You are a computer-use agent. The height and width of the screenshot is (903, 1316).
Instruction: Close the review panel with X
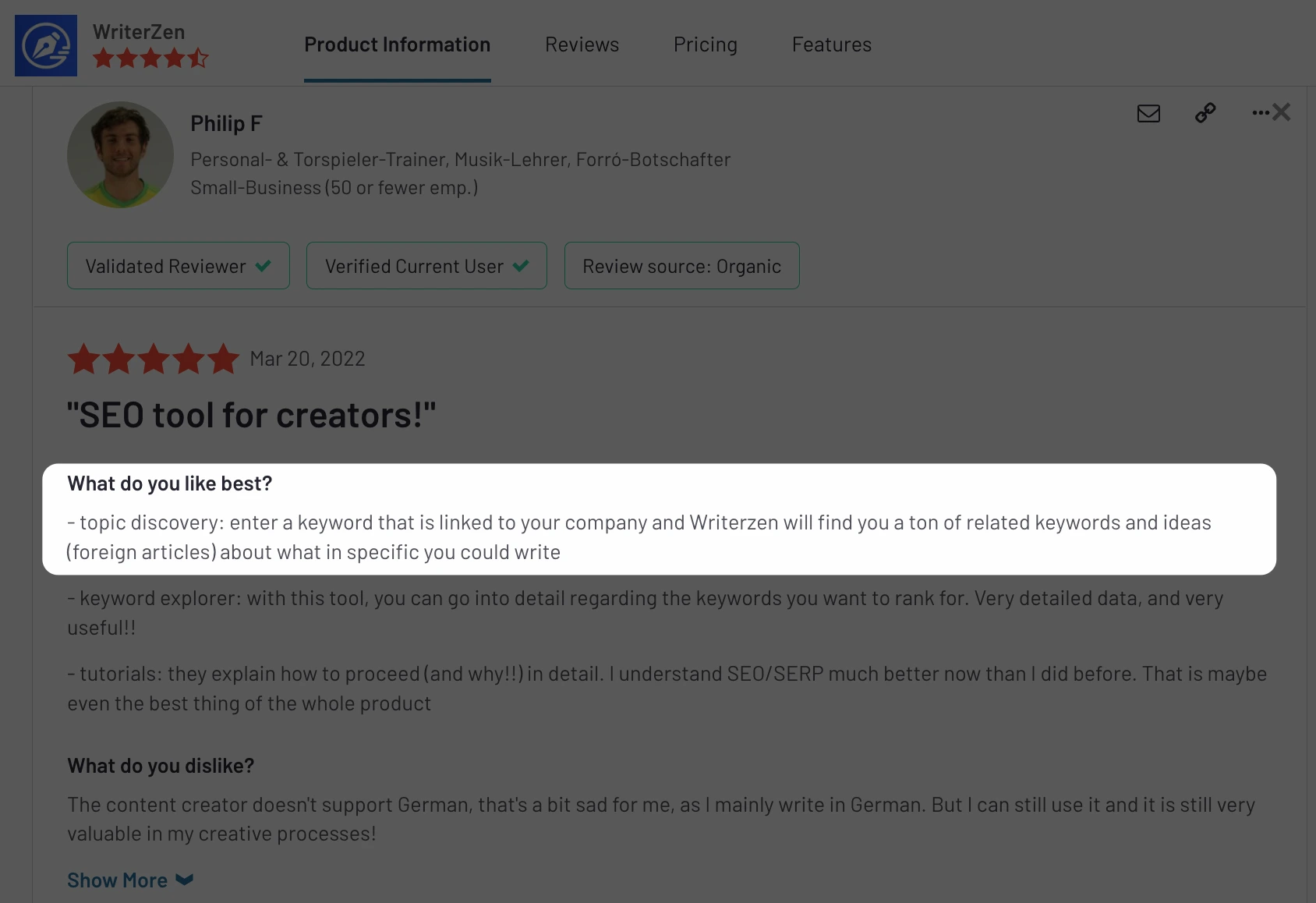pyautogui.click(x=1282, y=112)
